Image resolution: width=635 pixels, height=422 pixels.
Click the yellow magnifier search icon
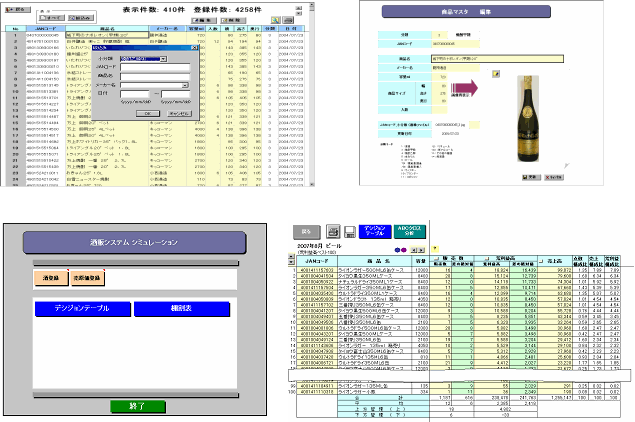tap(275, 20)
